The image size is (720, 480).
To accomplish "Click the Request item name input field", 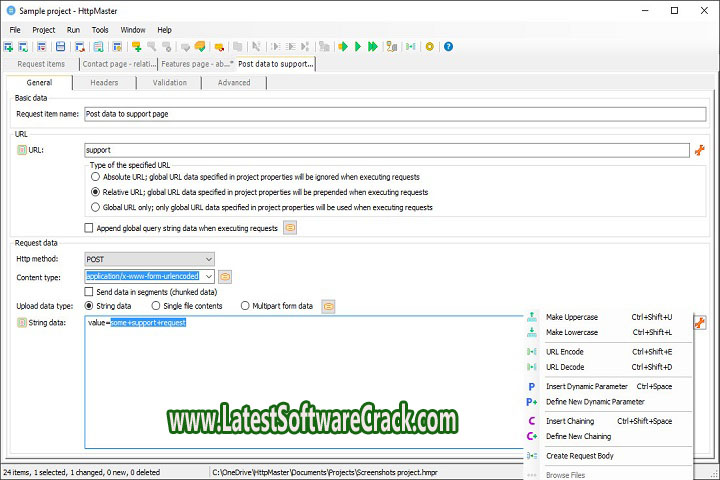I will pos(395,114).
